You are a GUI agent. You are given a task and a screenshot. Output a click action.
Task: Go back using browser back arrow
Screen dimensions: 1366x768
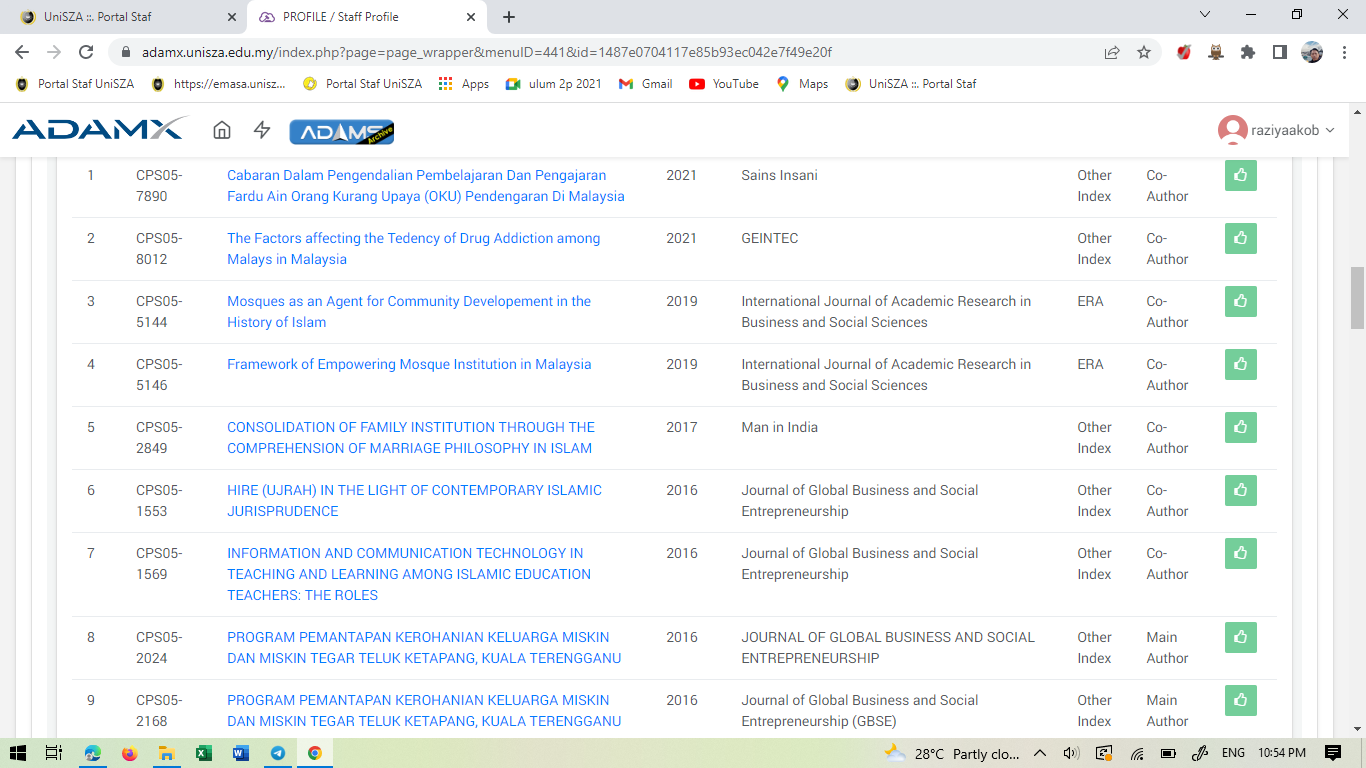click(x=22, y=52)
